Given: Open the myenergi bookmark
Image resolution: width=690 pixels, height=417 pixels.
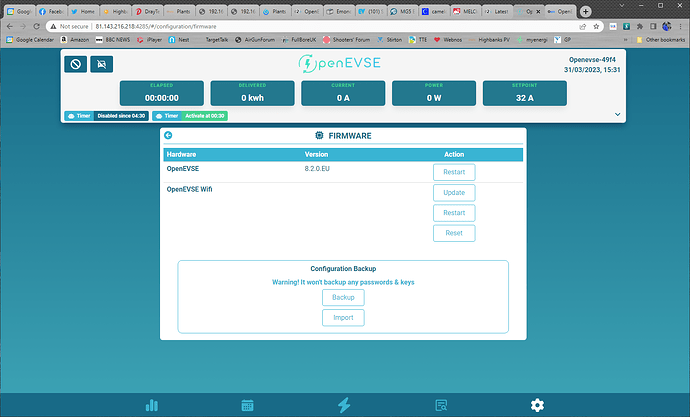Looking at the screenshot, I should pyautogui.click(x=532, y=40).
